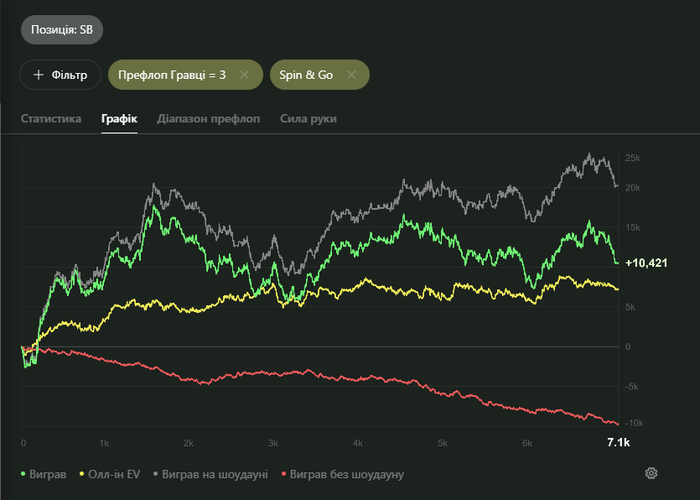Image resolution: width=700 pixels, height=500 pixels.
Task: Toggle the Виграв на шоудауні legend series
Action: [x=211, y=474]
